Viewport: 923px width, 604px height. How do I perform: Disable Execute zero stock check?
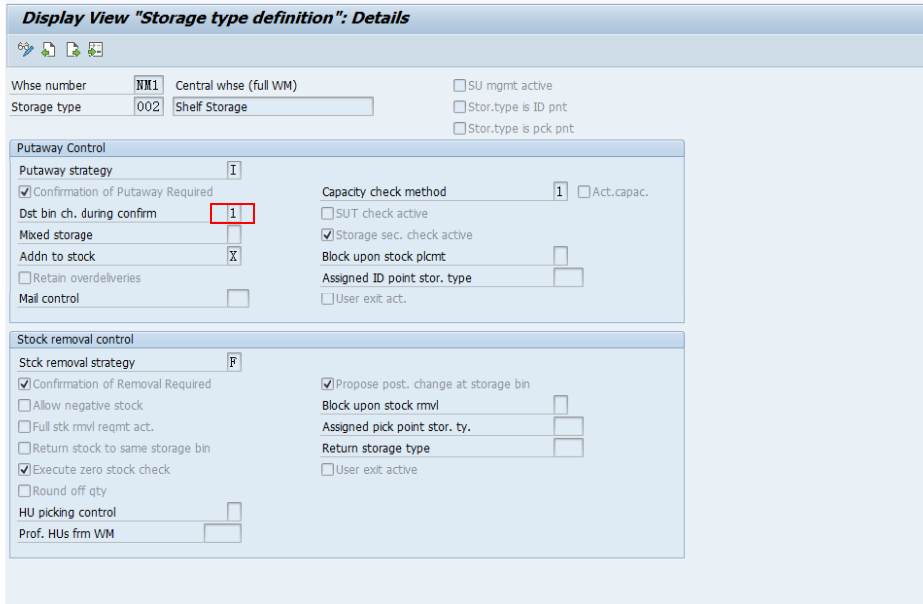(x=22, y=469)
